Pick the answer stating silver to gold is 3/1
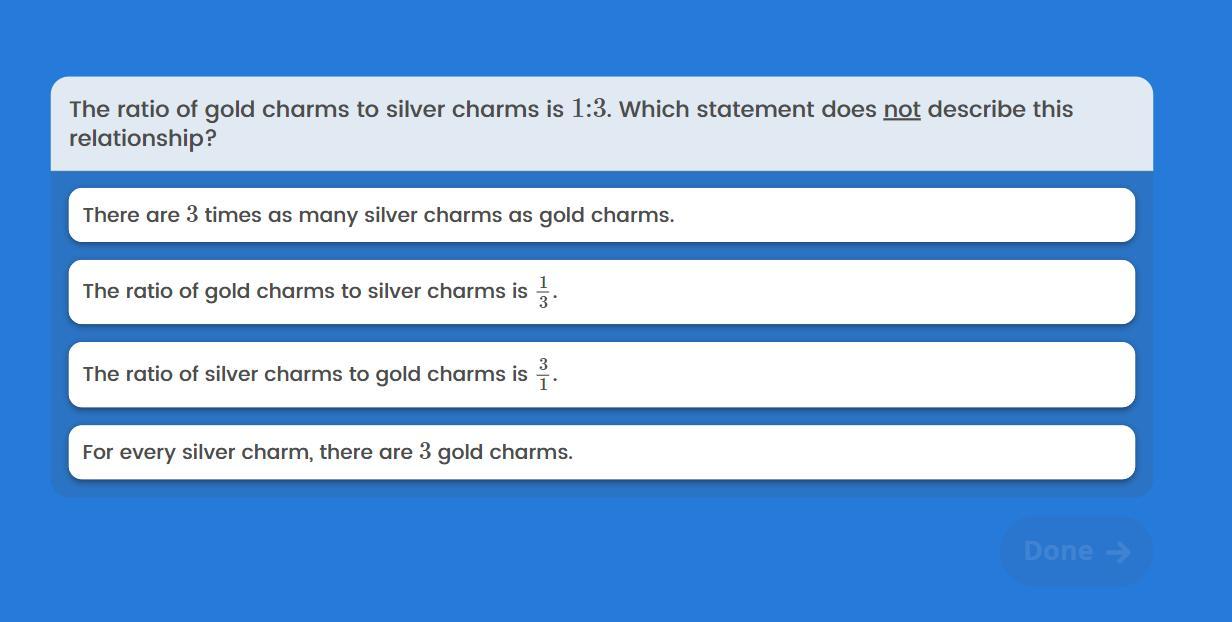 (x=601, y=374)
